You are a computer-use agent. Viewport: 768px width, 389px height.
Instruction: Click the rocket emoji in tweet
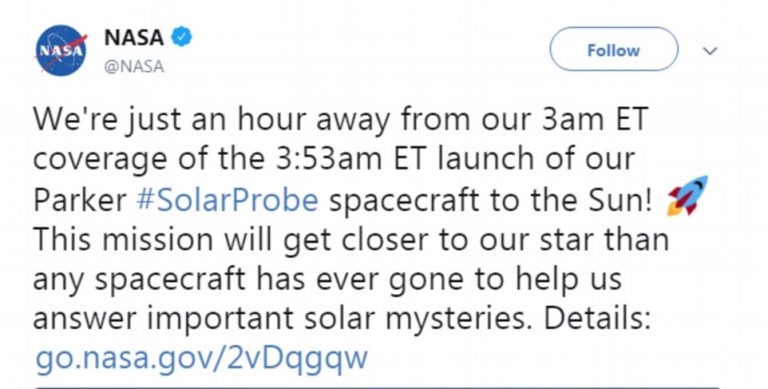[687, 196]
